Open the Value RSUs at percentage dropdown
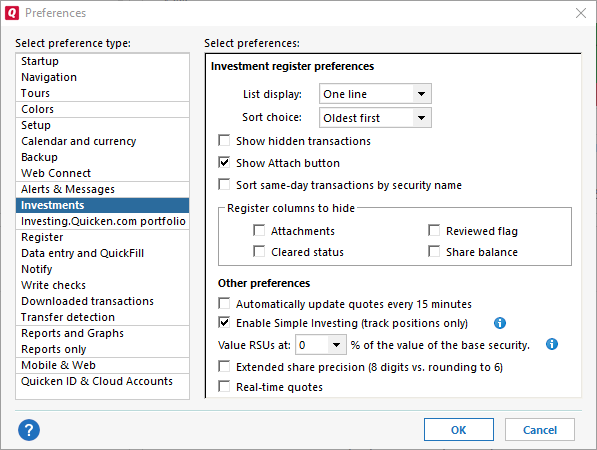Image resolution: width=597 pixels, height=450 pixels. click(x=321, y=345)
